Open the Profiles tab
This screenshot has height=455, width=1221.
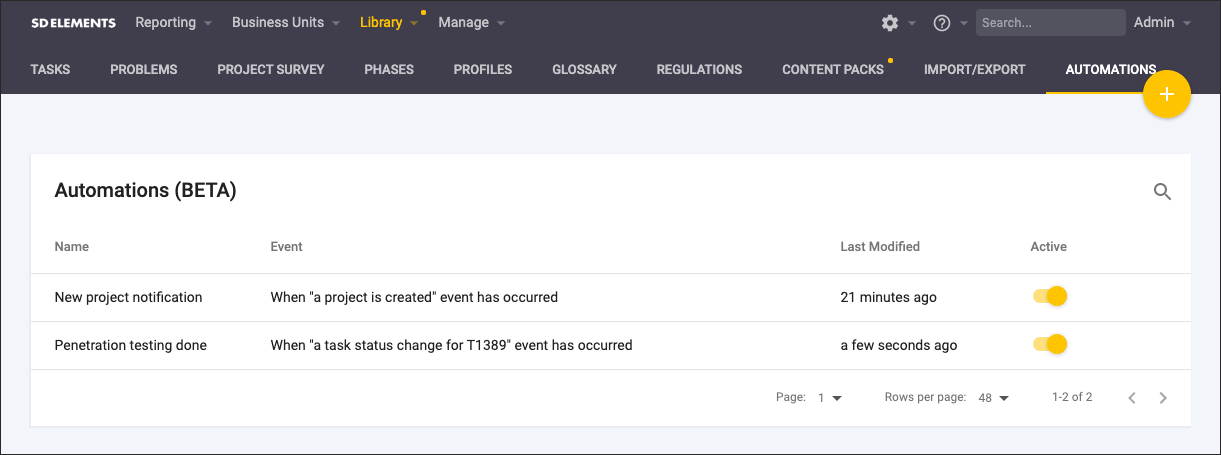[x=483, y=70]
